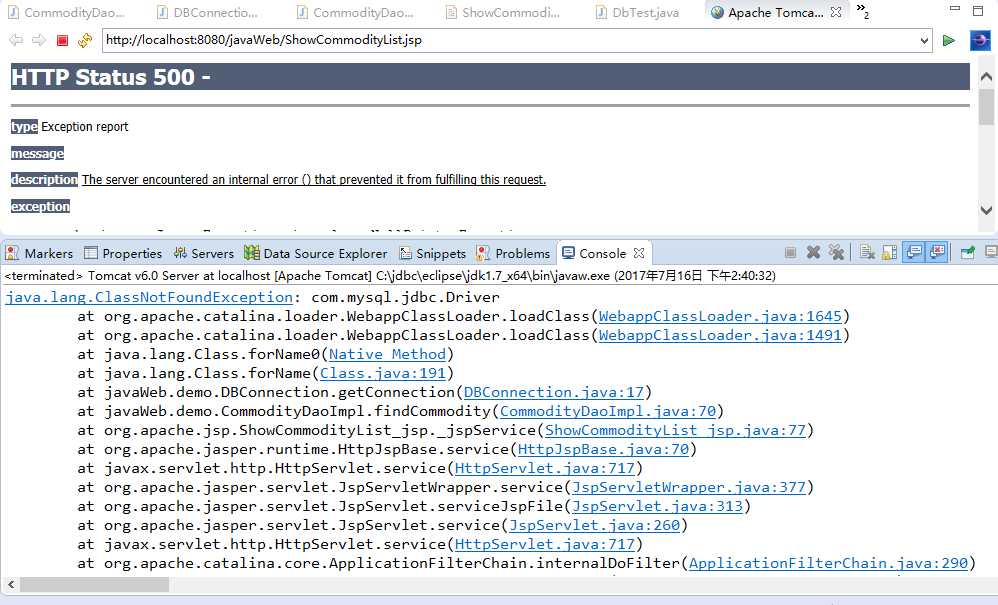Click browser page scroll down arrow
998x605 pixels.
point(987,211)
